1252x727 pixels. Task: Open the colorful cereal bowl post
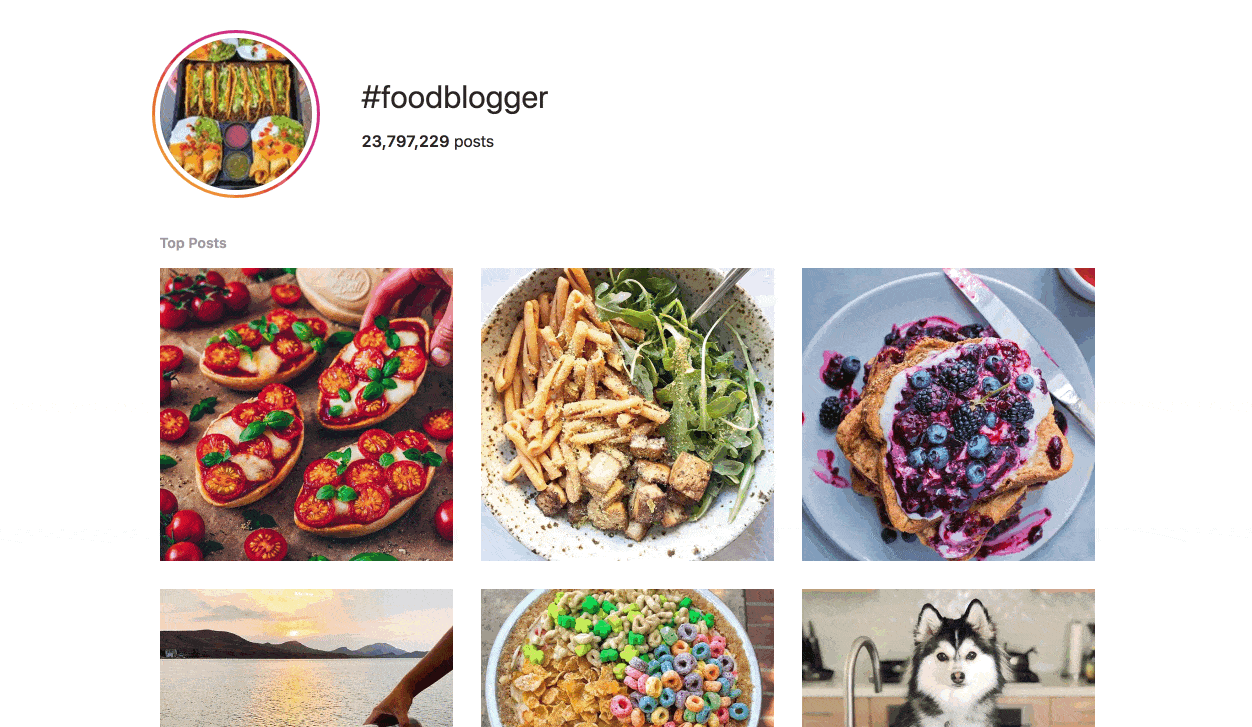627,658
